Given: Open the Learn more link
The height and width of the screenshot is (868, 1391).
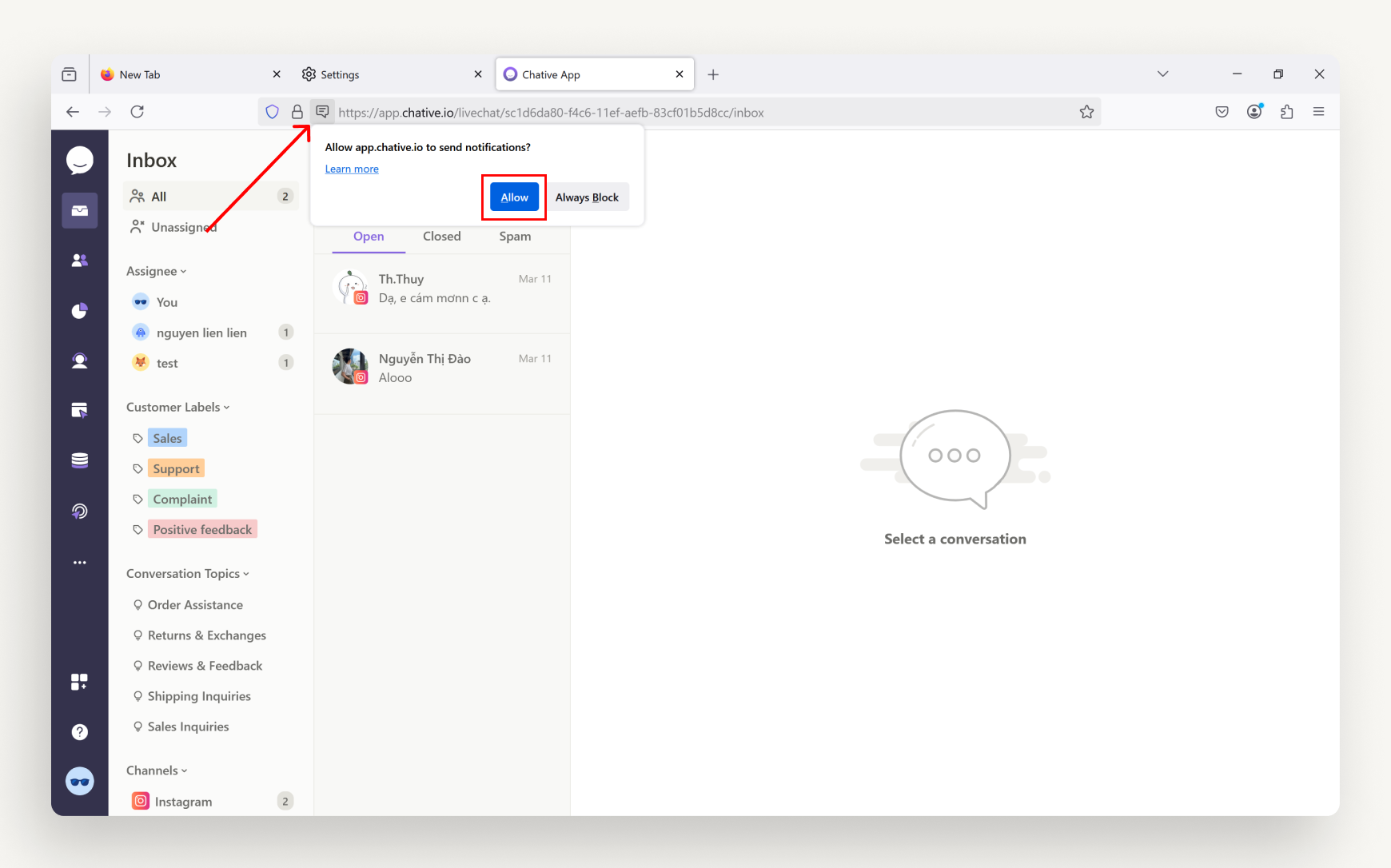Looking at the screenshot, I should 352,169.
